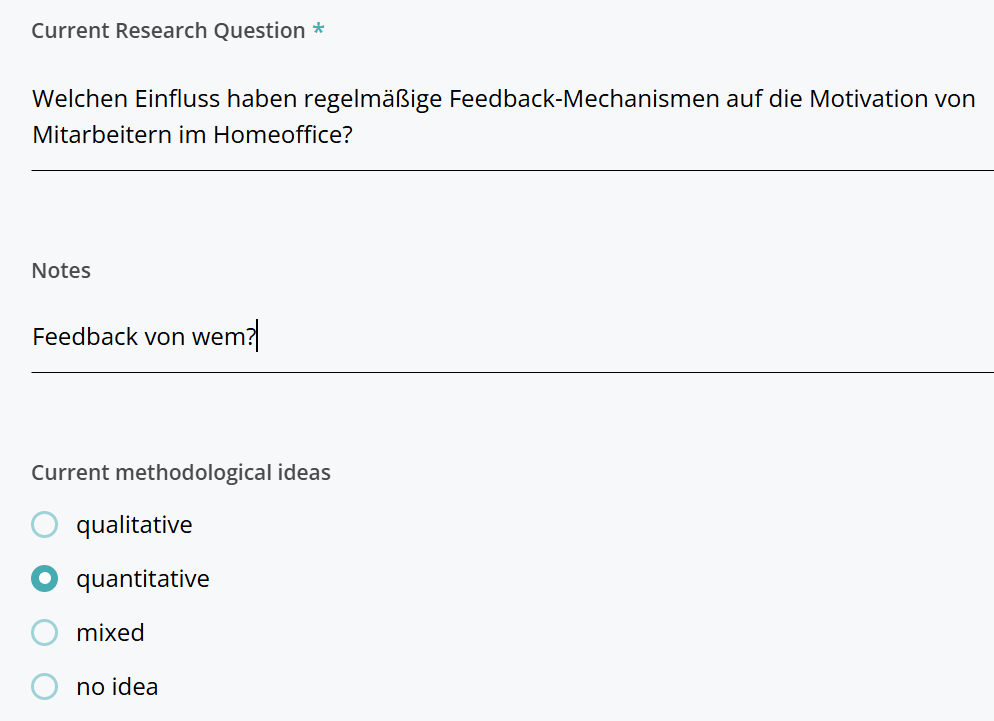Select the "qualitative" radio button circle
994x721 pixels.
tap(44, 525)
